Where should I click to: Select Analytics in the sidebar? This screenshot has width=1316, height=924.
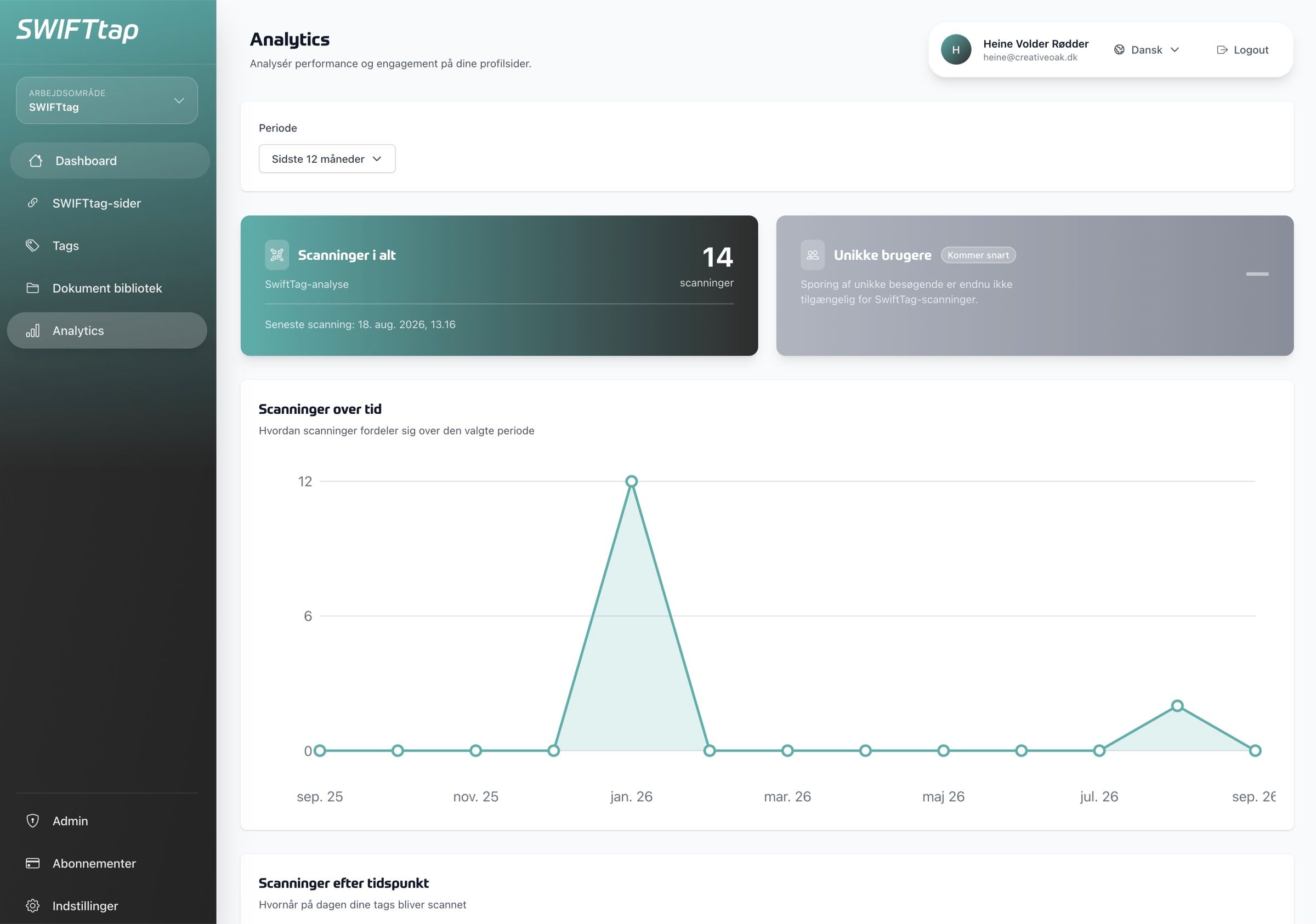[107, 330]
